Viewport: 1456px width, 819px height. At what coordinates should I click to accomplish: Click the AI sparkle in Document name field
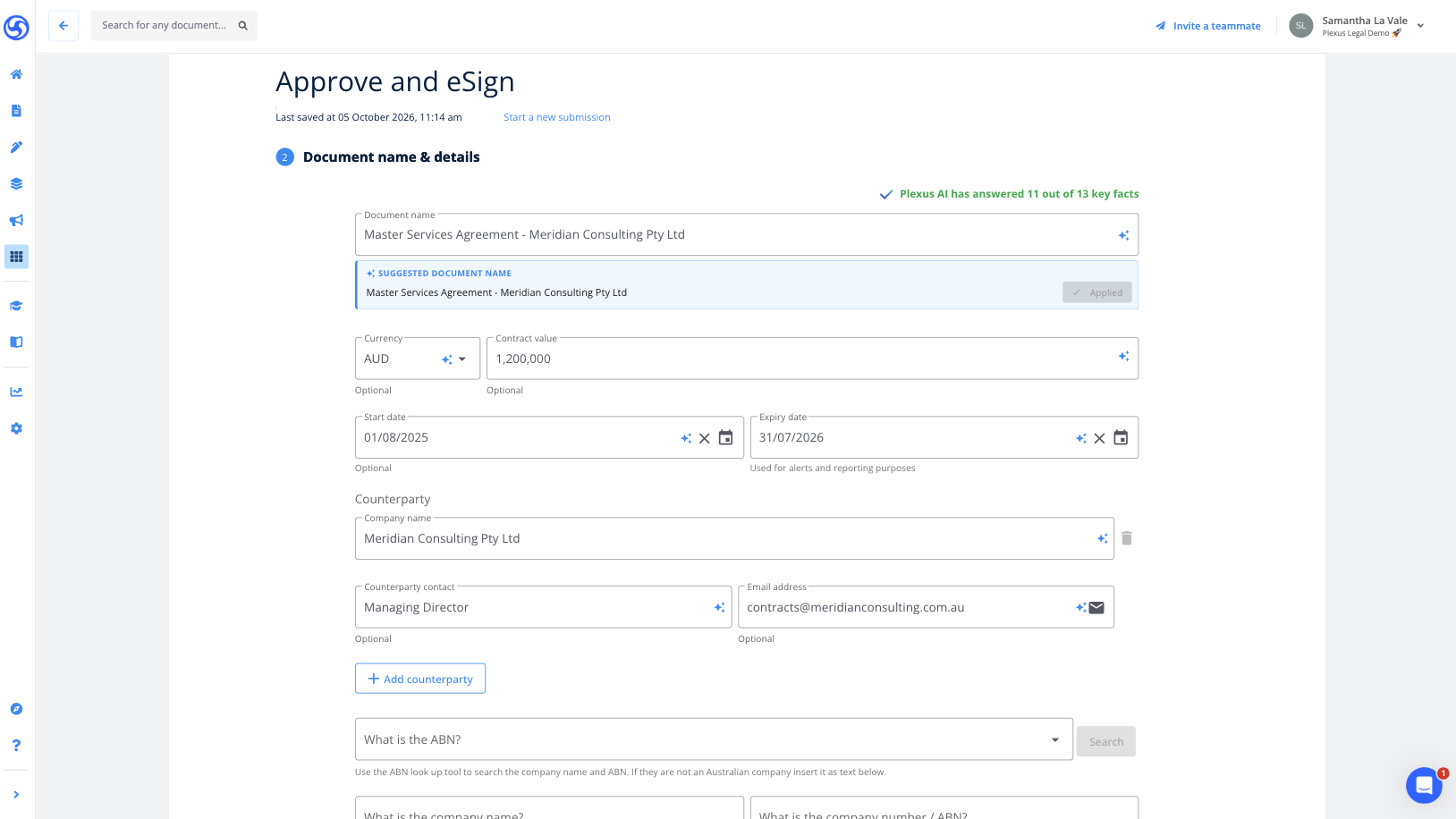click(1123, 235)
